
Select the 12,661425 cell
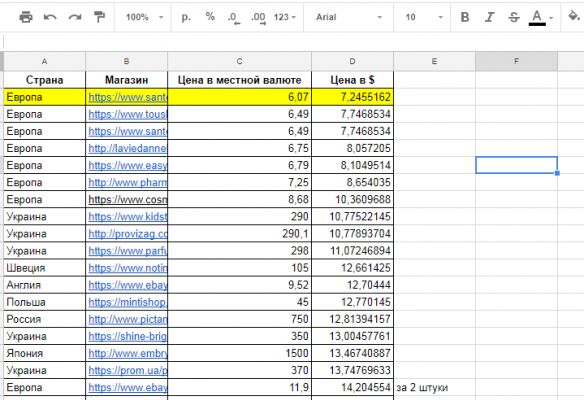(352, 268)
